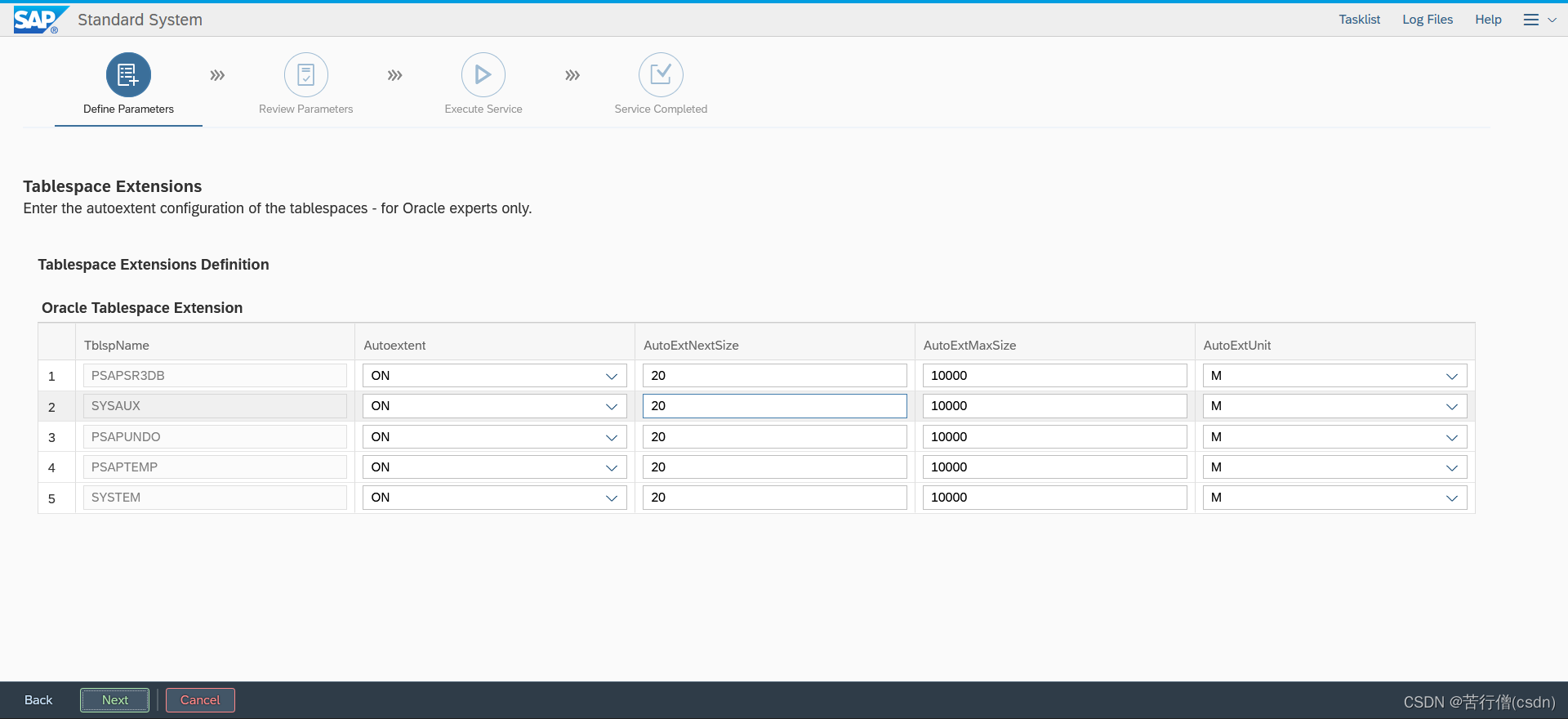This screenshot has width=1568, height=719.
Task: Click the Execute Service step label
Action: tap(483, 109)
